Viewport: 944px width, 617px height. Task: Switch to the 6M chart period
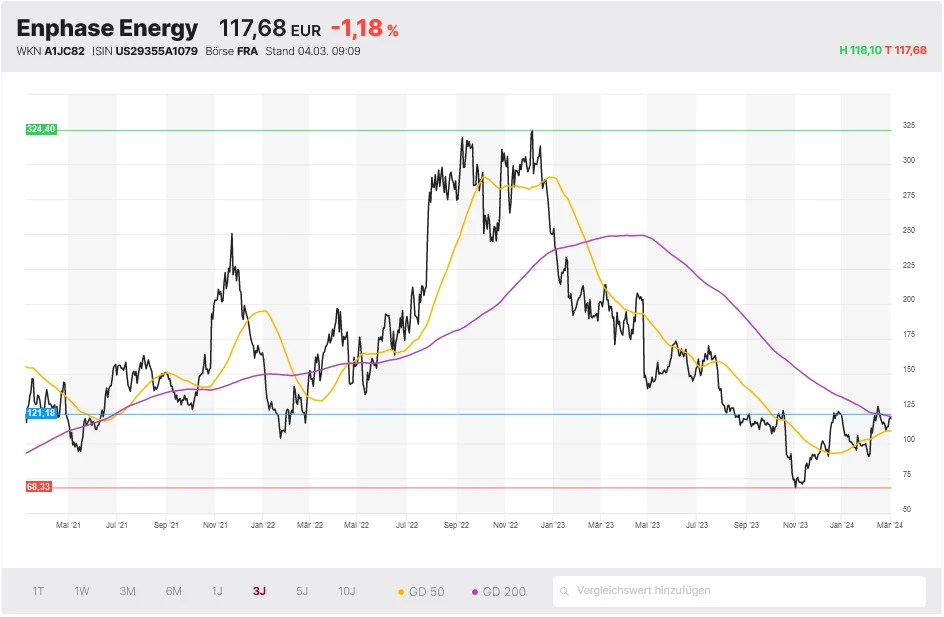tap(174, 591)
